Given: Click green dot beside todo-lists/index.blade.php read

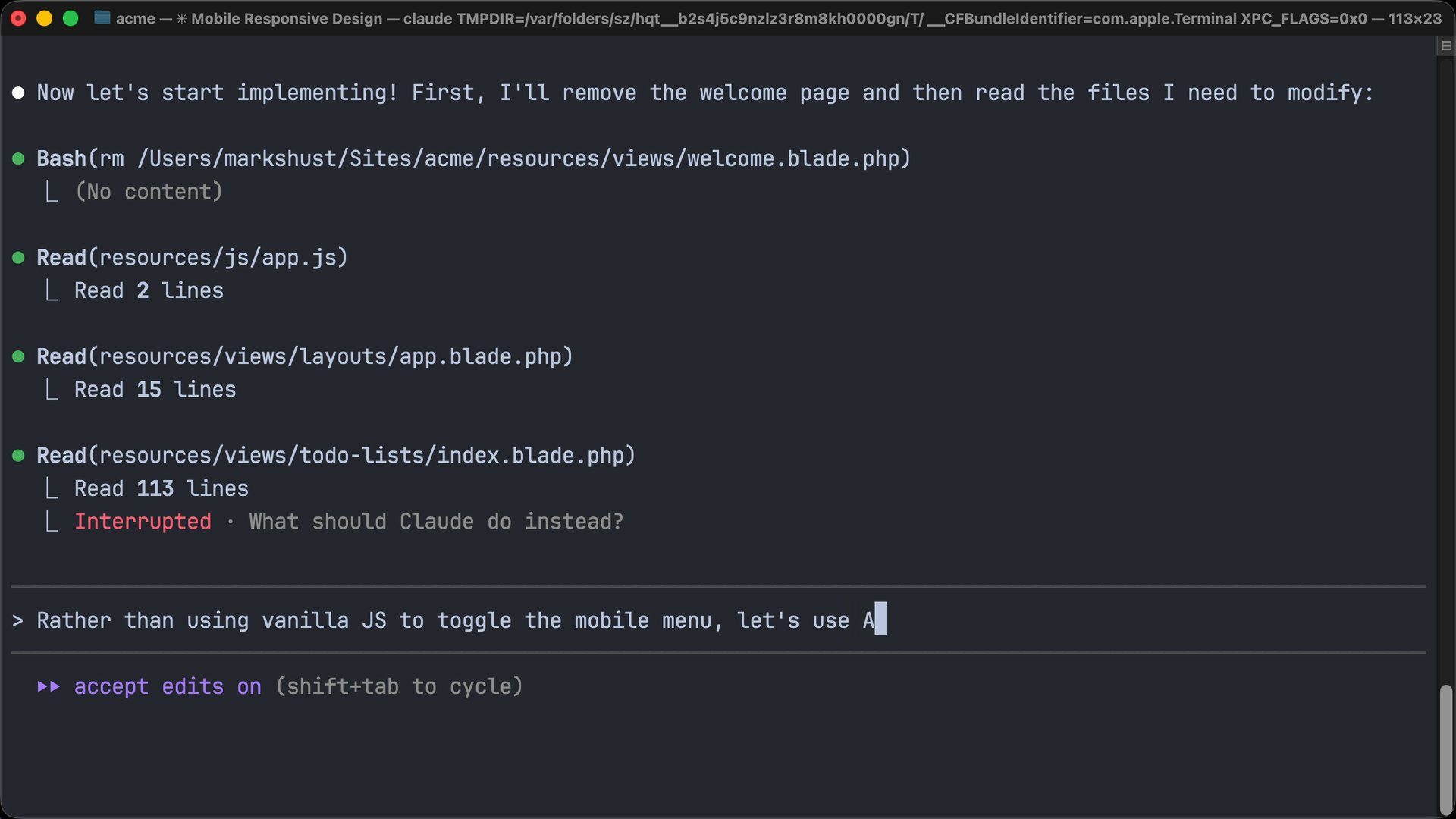Looking at the screenshot, I should [18, 456].
